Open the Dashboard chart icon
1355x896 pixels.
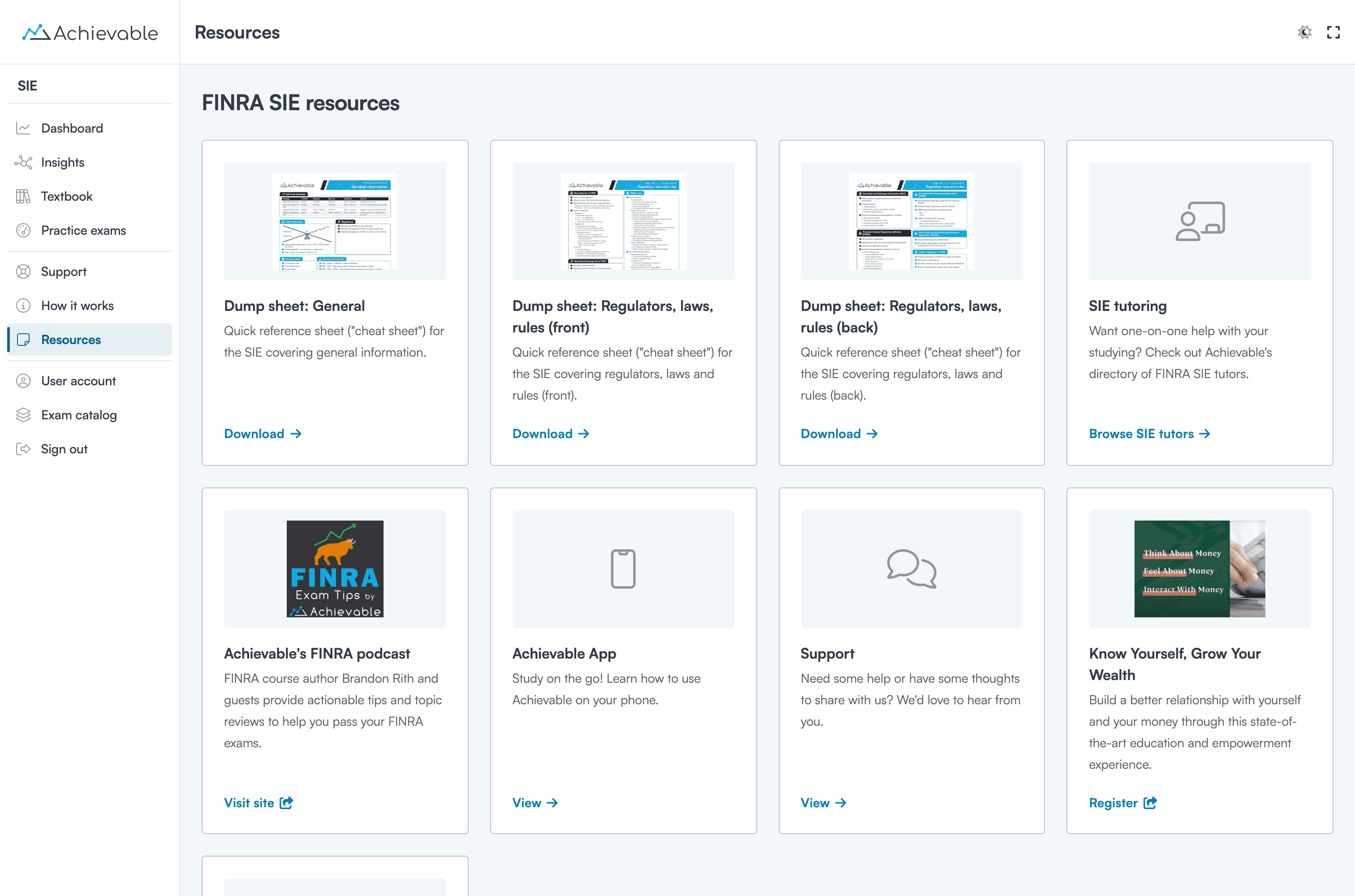tap(23, 128)
